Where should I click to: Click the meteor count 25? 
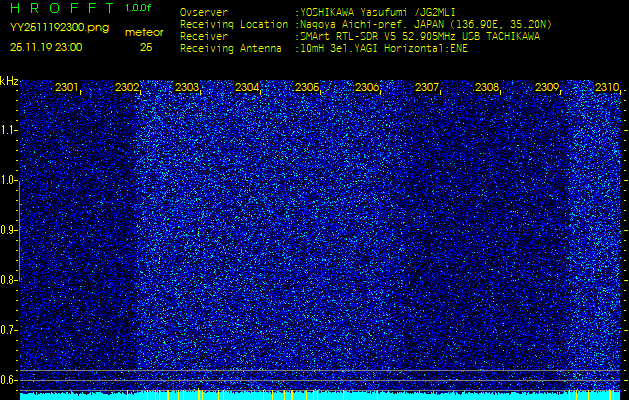pos(146,47)
